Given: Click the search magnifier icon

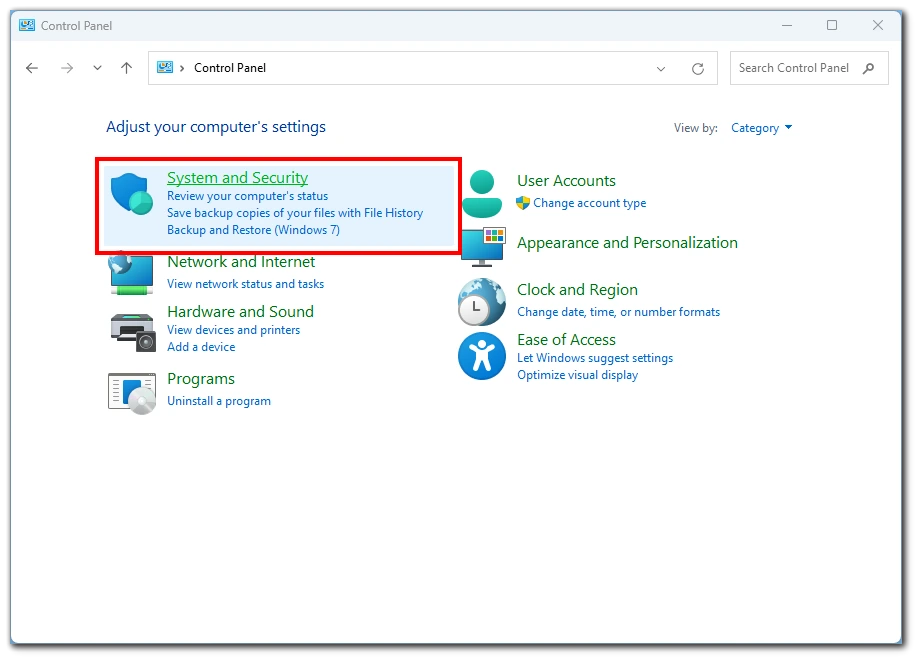Looking at the screenshot, I should pos(868,68).
